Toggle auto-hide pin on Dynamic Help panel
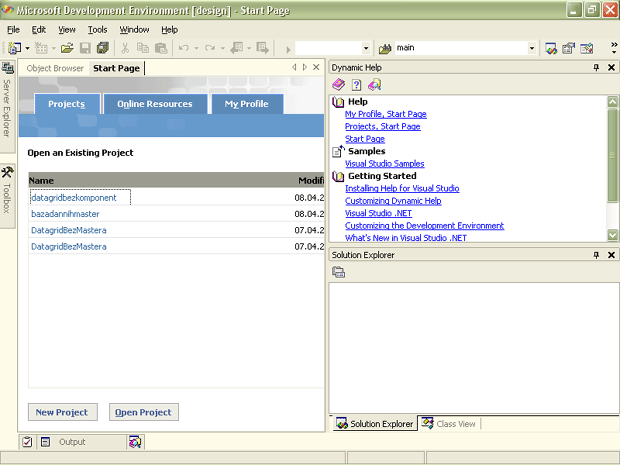The height and width of the screenshot is (465, 620). click(596, 68)
